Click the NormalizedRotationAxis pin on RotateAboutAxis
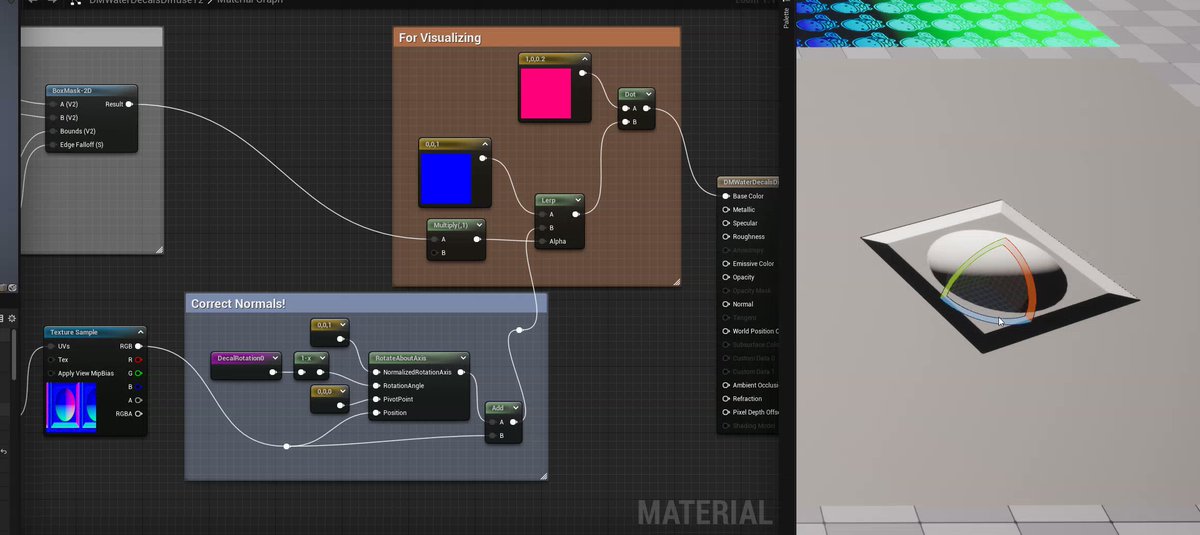The width and height of the screenshot is (1200, 535). 376,372
